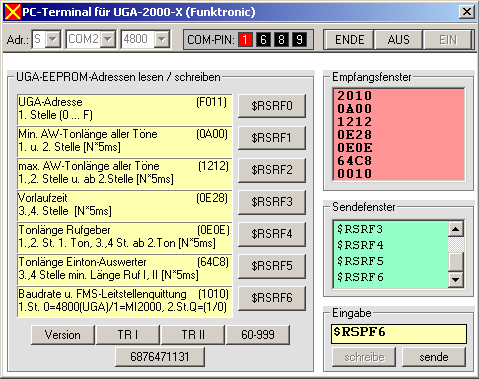The width and height of the screenshot is (479, 379).
Task: Click COM-PIN indicator 8
Action: click(x=281, y=40)
